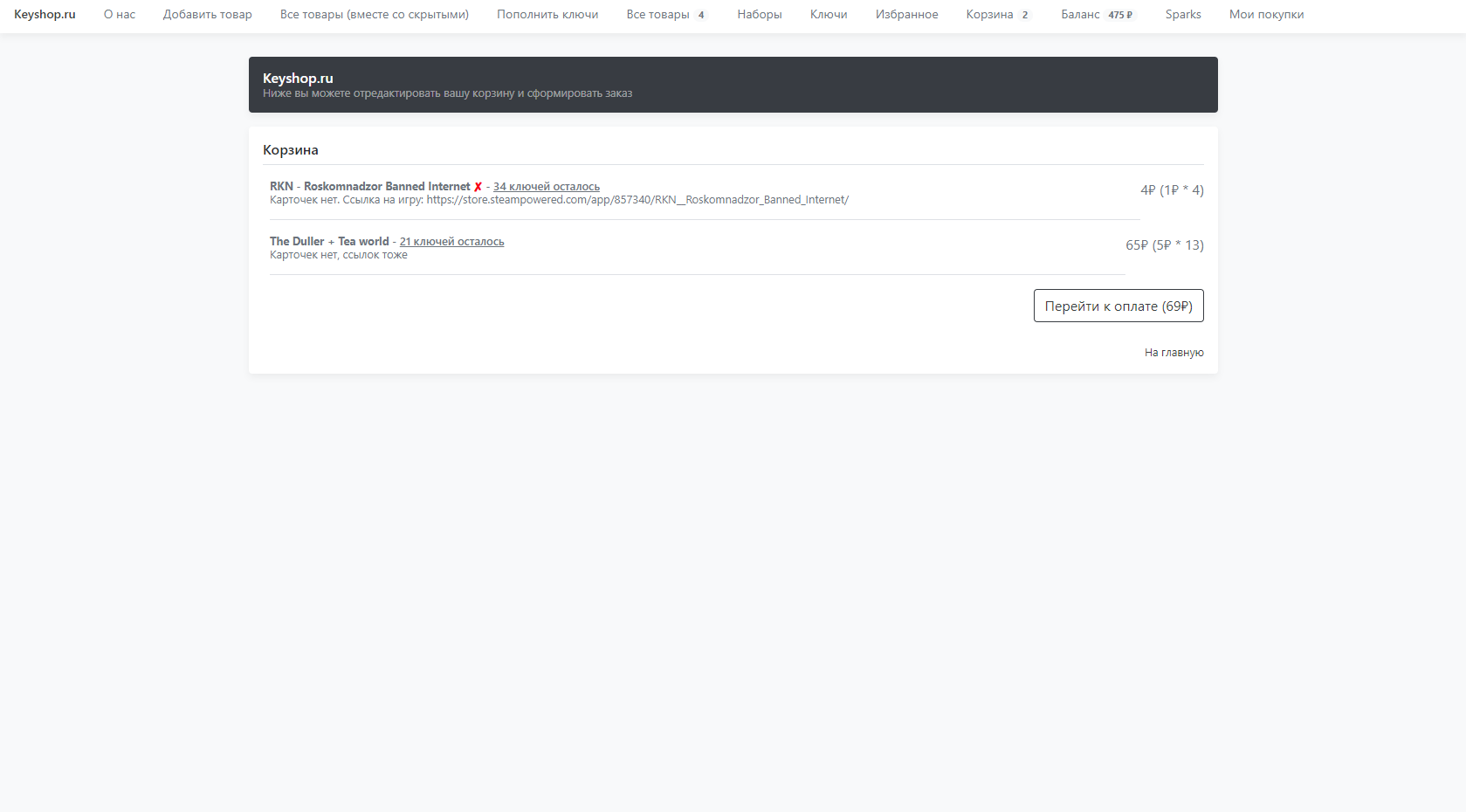The width and height of the screenshot is (1466, 812).
Task: Click '34 ключей осталось' link
Action: (546, 187)
